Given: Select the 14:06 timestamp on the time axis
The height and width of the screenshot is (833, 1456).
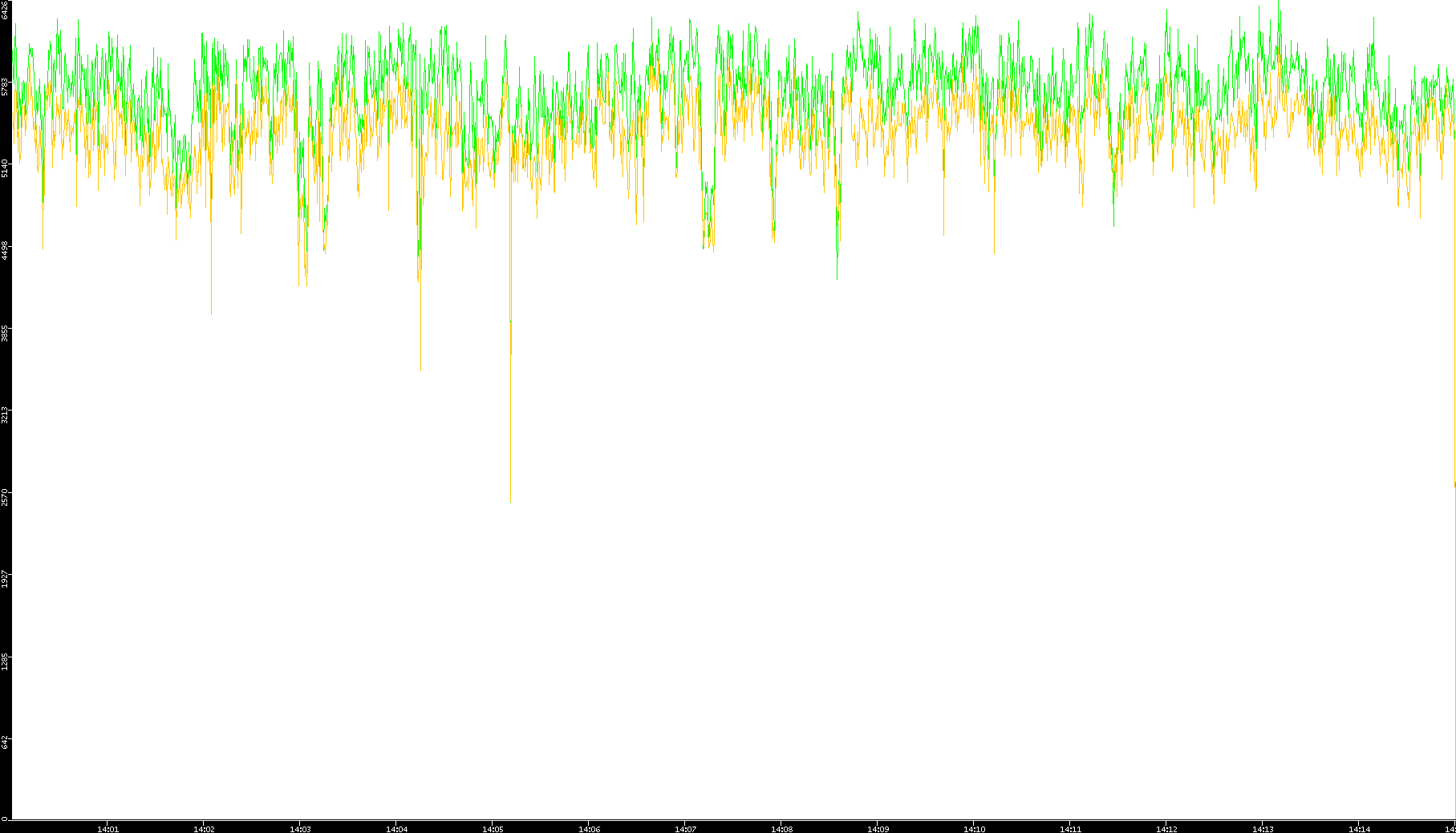Looking at the screenshot, I should coord(589,829).
